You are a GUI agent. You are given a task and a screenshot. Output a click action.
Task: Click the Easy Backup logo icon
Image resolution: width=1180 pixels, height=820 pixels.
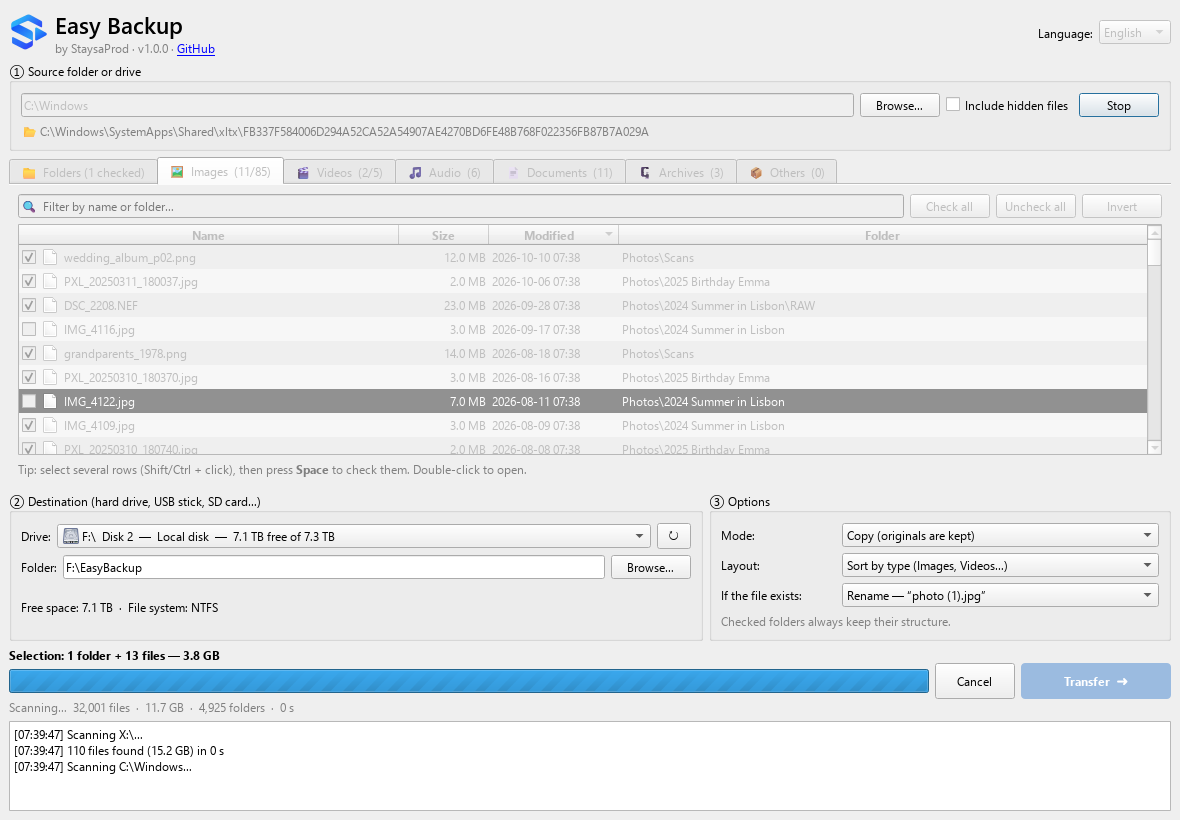click(x=29, y=33)
